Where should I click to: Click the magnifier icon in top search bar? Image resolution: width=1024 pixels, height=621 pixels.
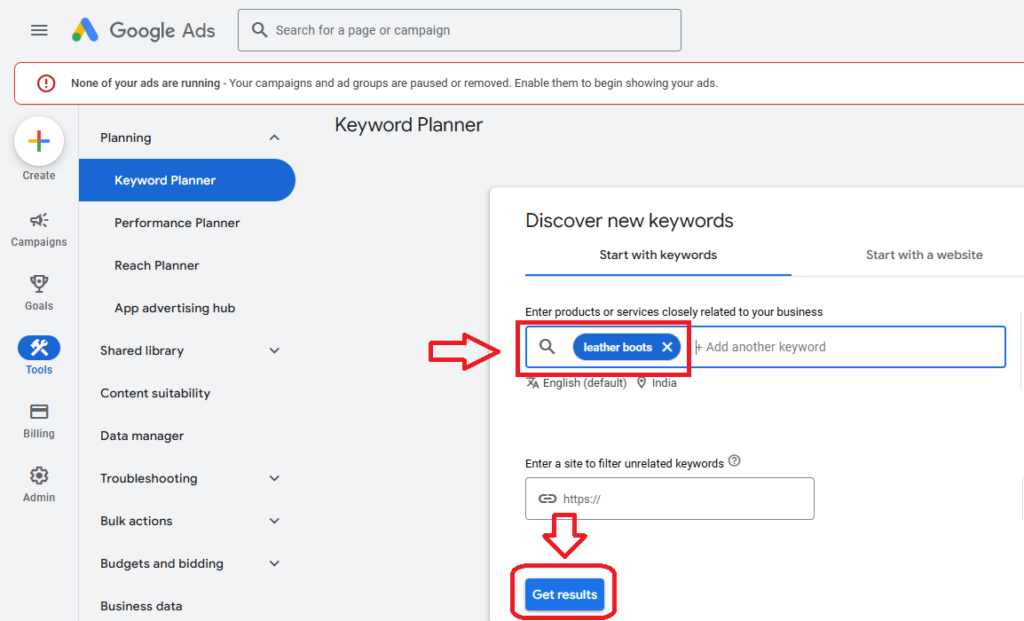pos(259,30)
